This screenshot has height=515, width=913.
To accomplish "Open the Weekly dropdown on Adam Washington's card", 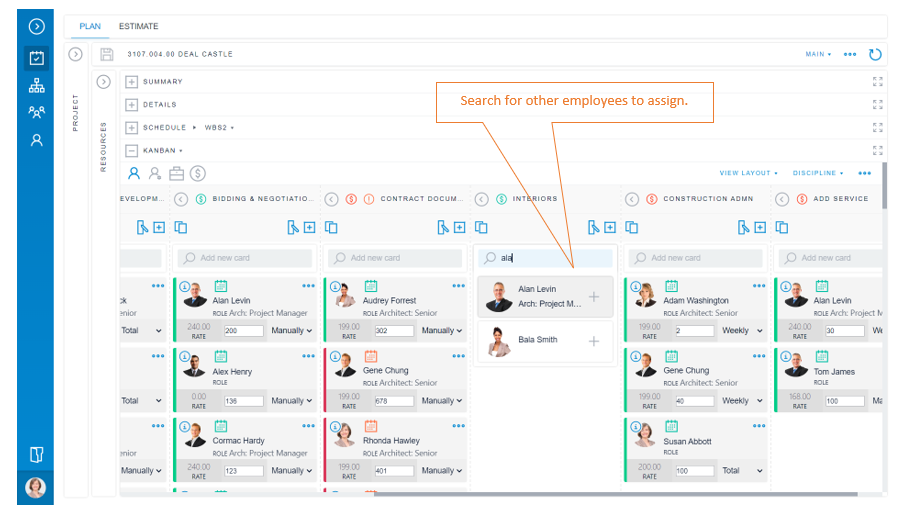I will (x=740, y=330).
